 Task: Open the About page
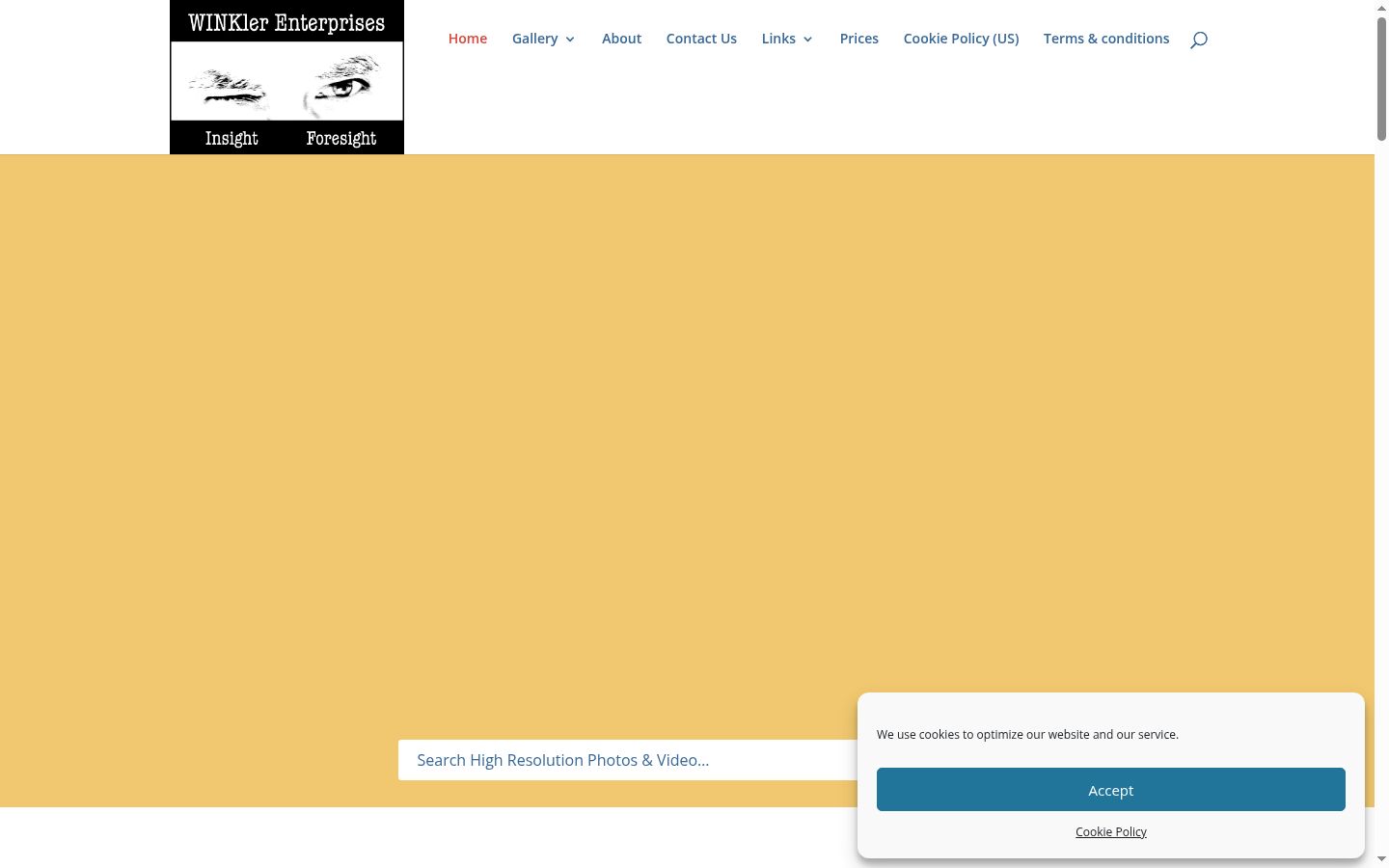pos(621,39)
